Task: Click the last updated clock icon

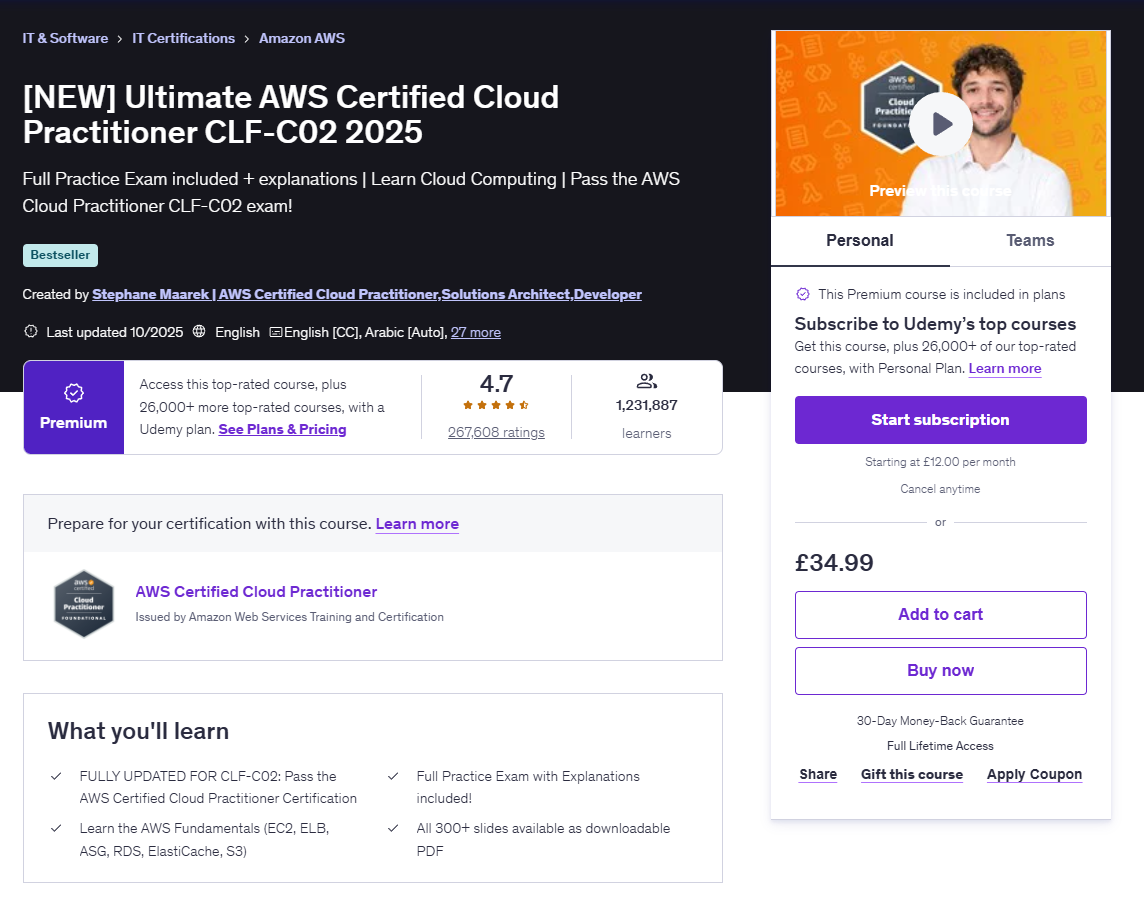Action: tap(31, 331)
